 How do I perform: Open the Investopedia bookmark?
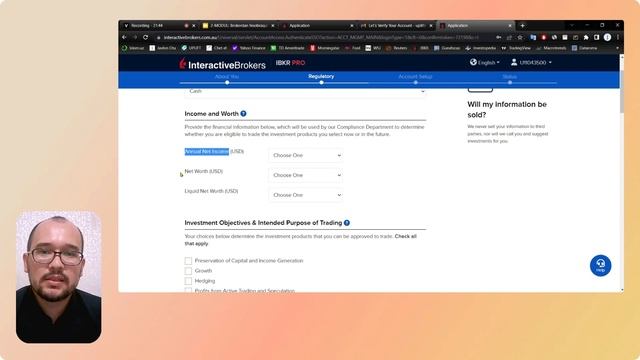click(480, 48)
